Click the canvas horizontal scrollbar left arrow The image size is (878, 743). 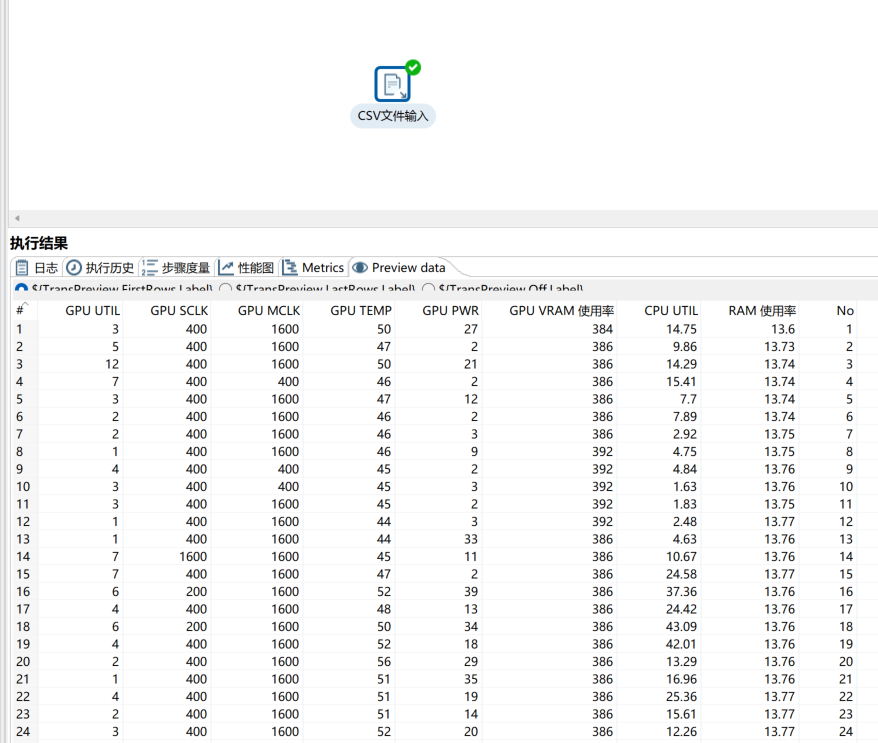coord(16,218)
